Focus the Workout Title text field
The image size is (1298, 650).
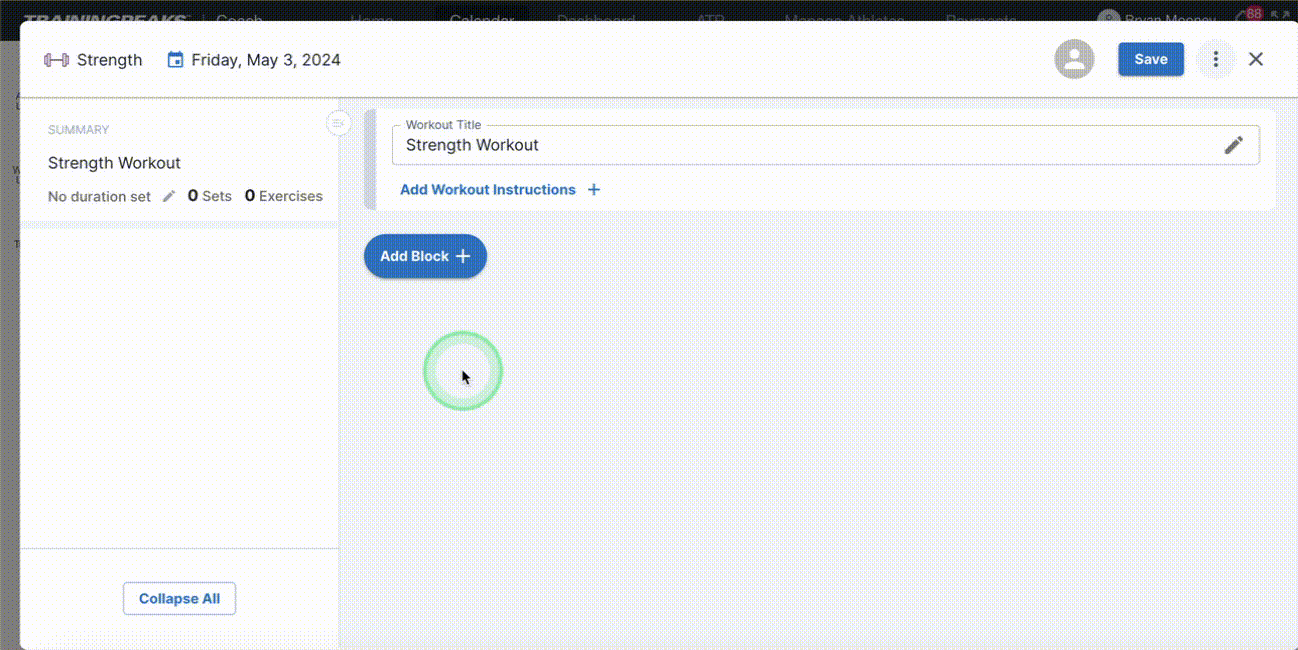point(800,145)
